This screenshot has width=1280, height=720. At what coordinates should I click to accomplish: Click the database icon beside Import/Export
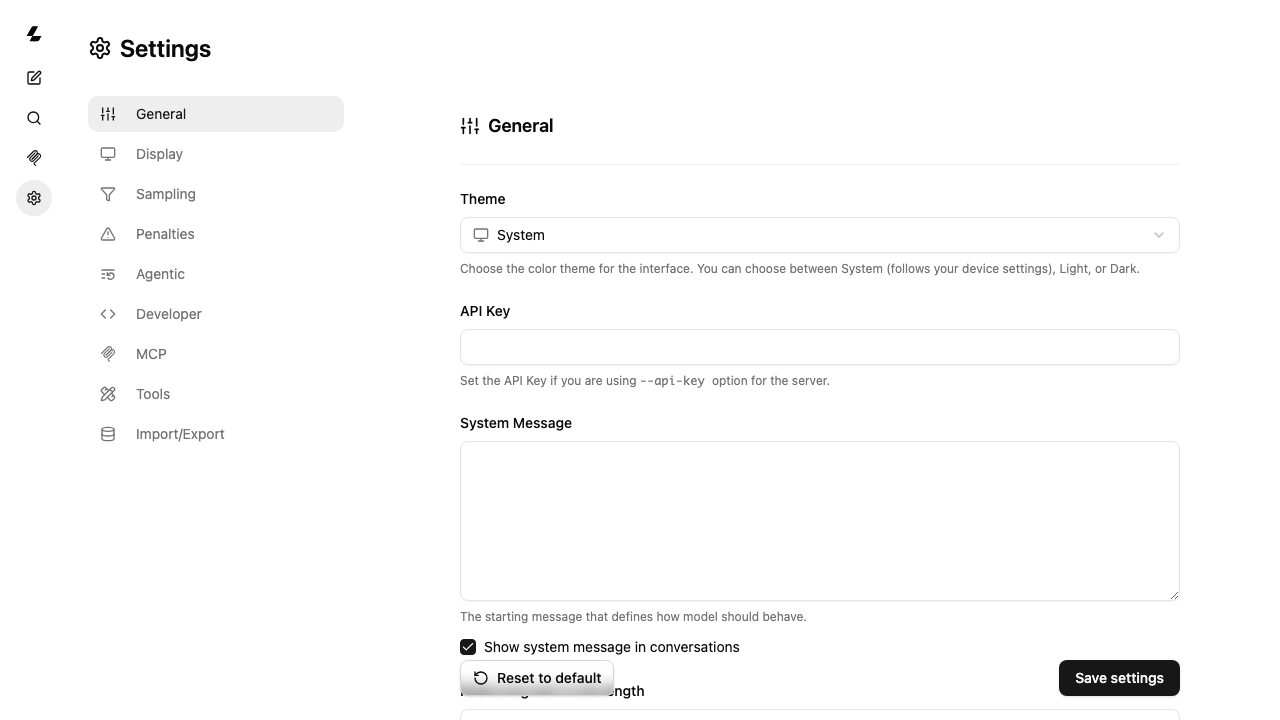tap(108, 434)
